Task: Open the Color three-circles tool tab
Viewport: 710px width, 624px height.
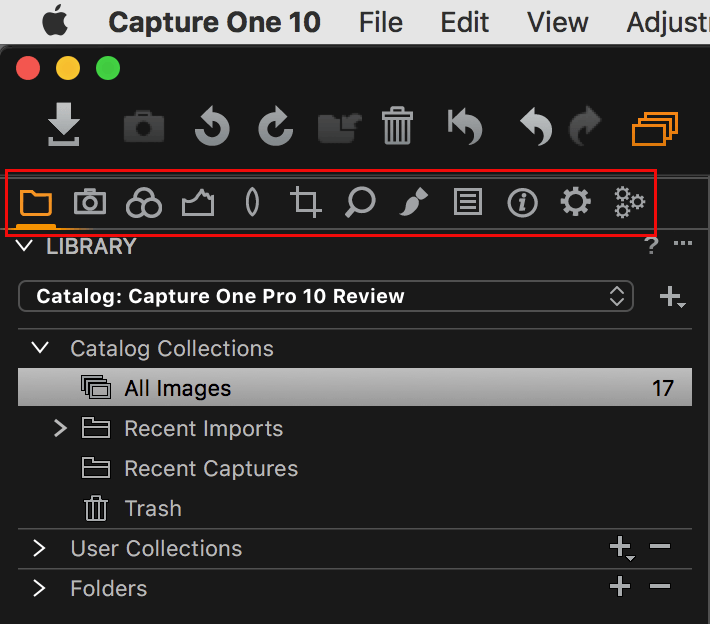Action: coord(144,203)
